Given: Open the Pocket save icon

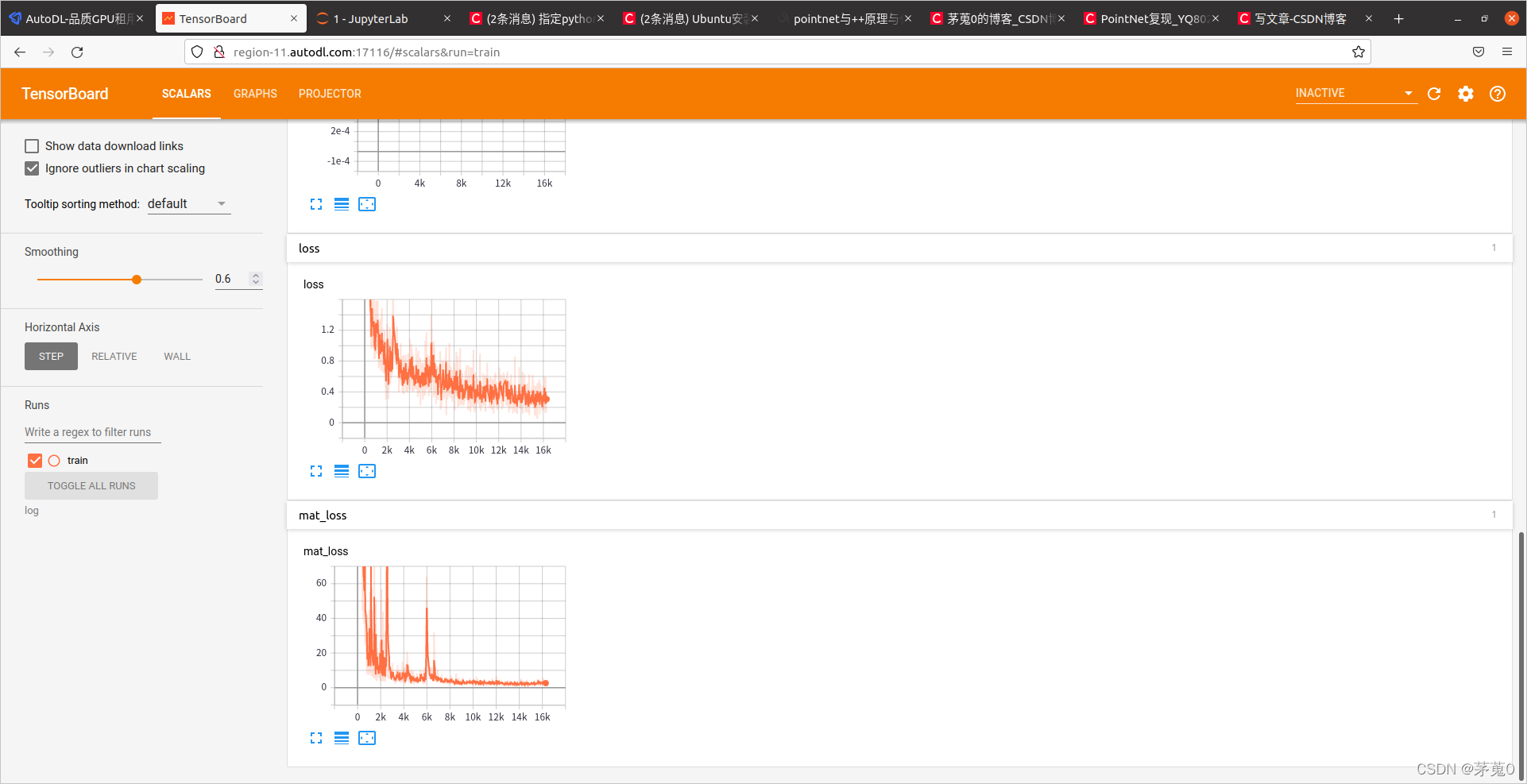Looking at the screenshot, I should [x=1479, y=52].
